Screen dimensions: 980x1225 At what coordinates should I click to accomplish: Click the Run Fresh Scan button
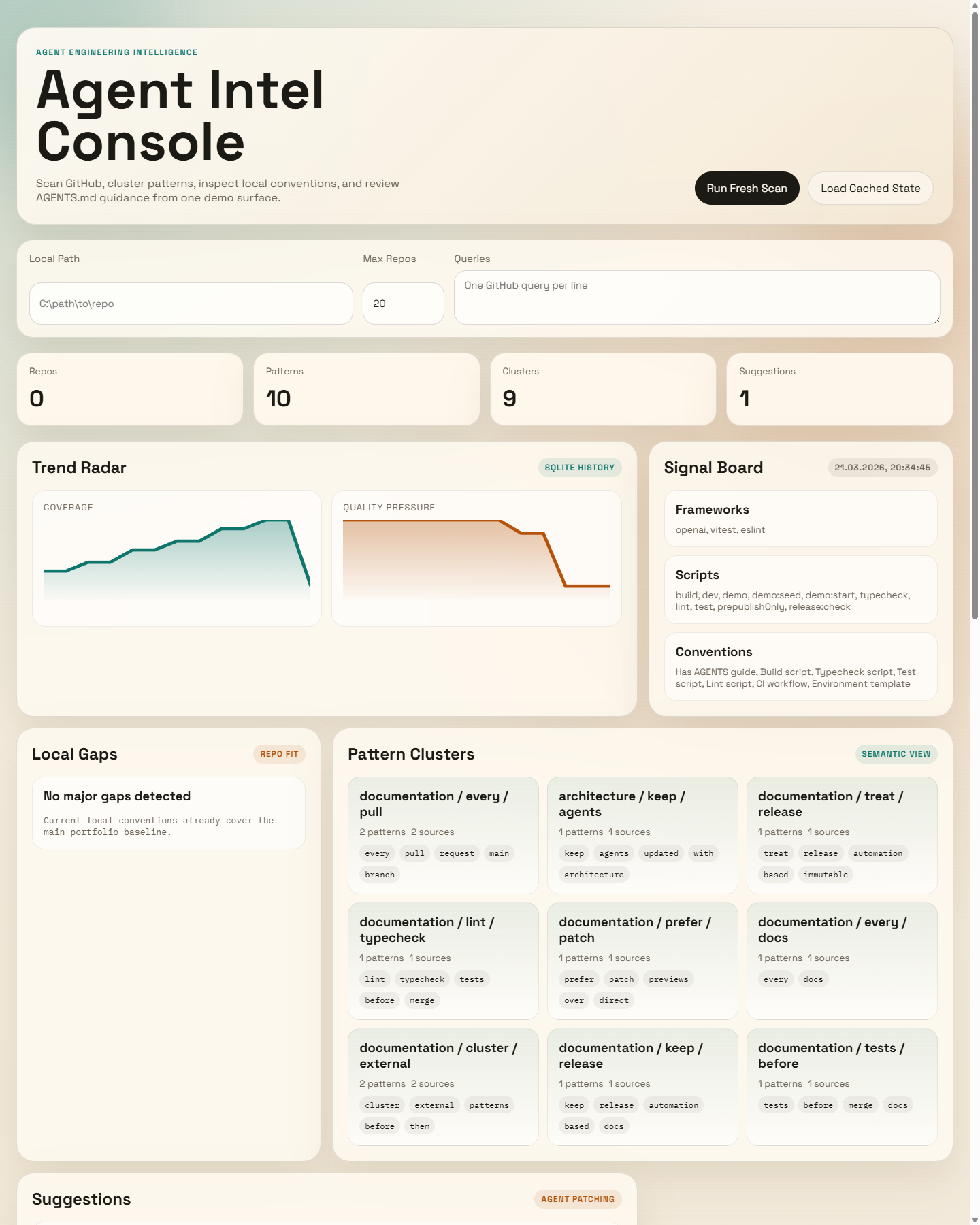[747, 189]
